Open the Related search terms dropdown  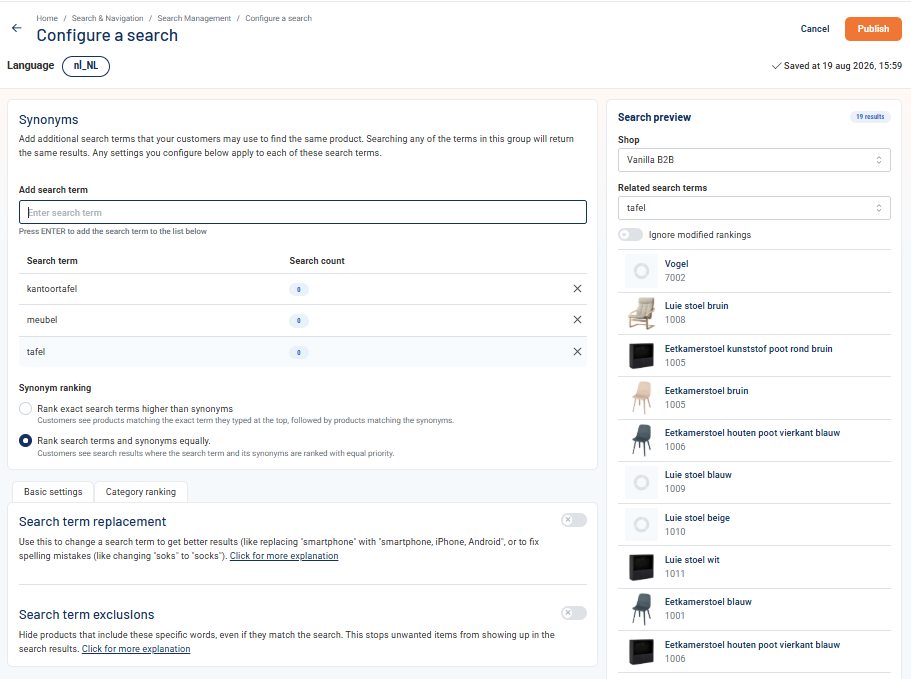pos(754,208)
